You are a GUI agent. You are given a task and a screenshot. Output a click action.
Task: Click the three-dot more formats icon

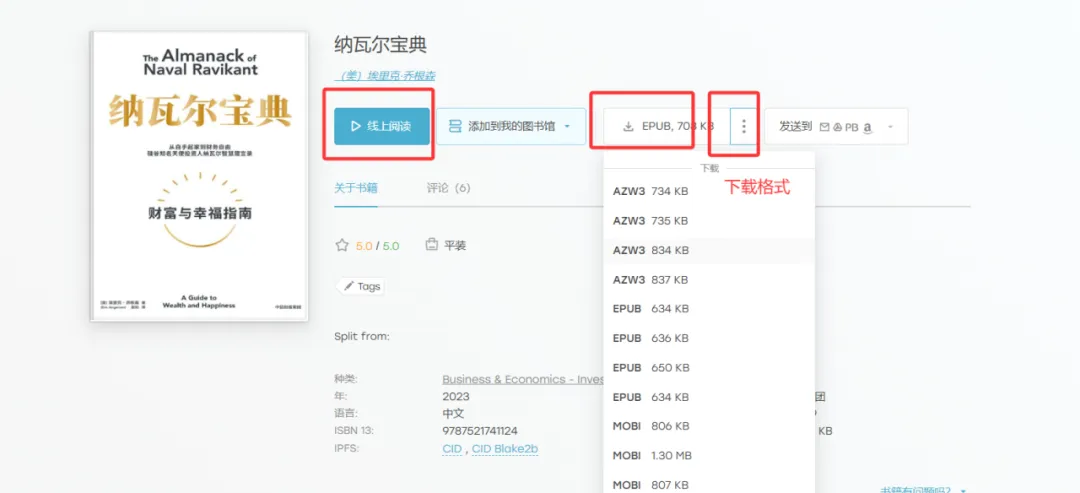point(744,126)
